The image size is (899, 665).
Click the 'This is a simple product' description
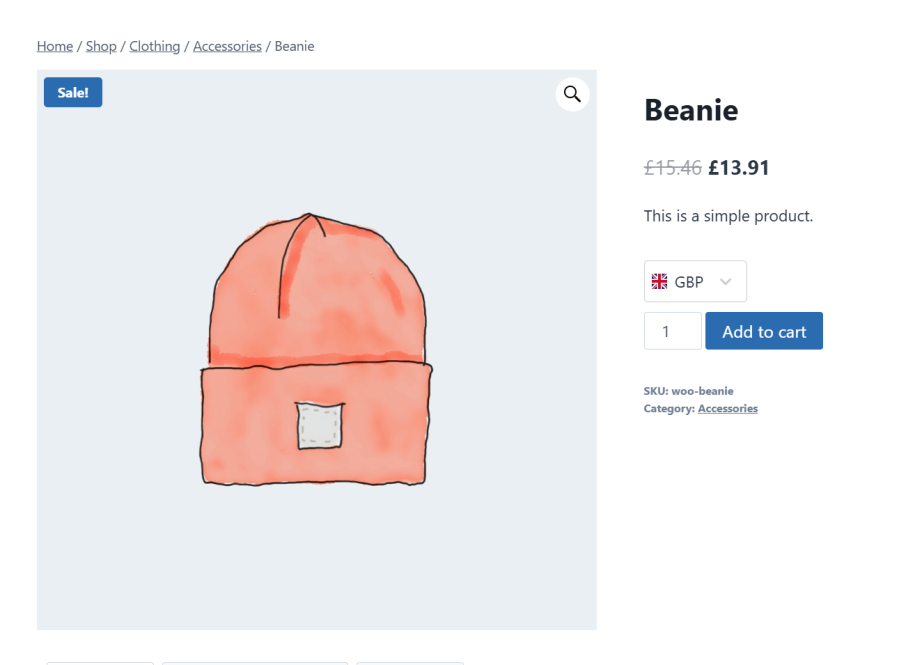pos(728,216)
